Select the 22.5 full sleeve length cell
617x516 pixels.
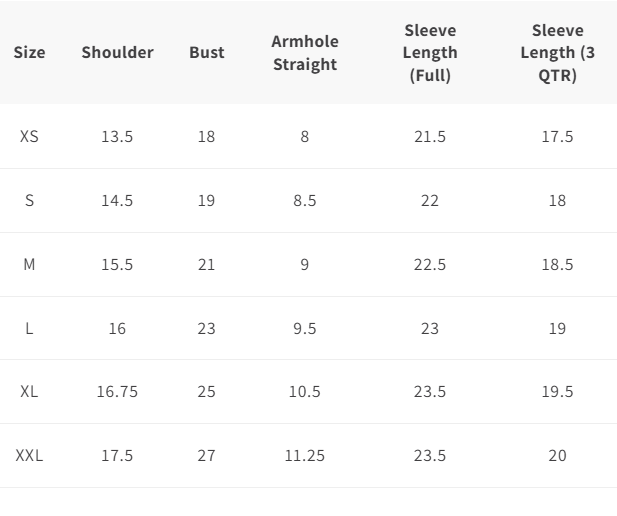(430, 264)
